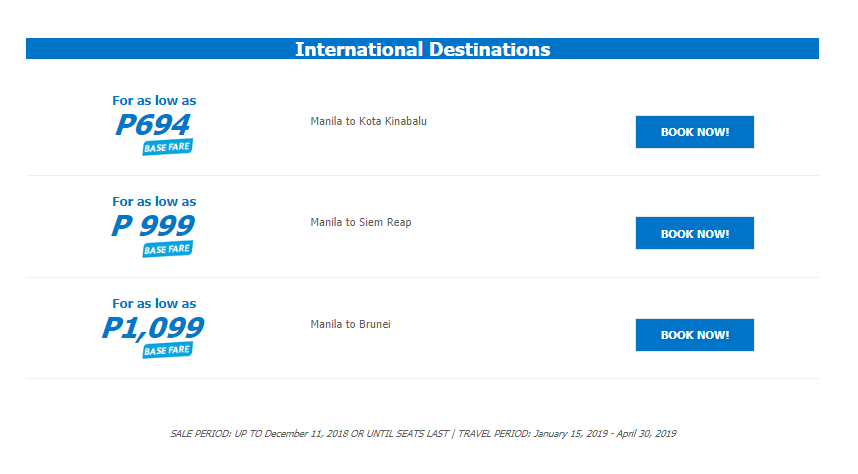Click 'For as low as' above P694
The image size is (858, 474).
(154, 101)
